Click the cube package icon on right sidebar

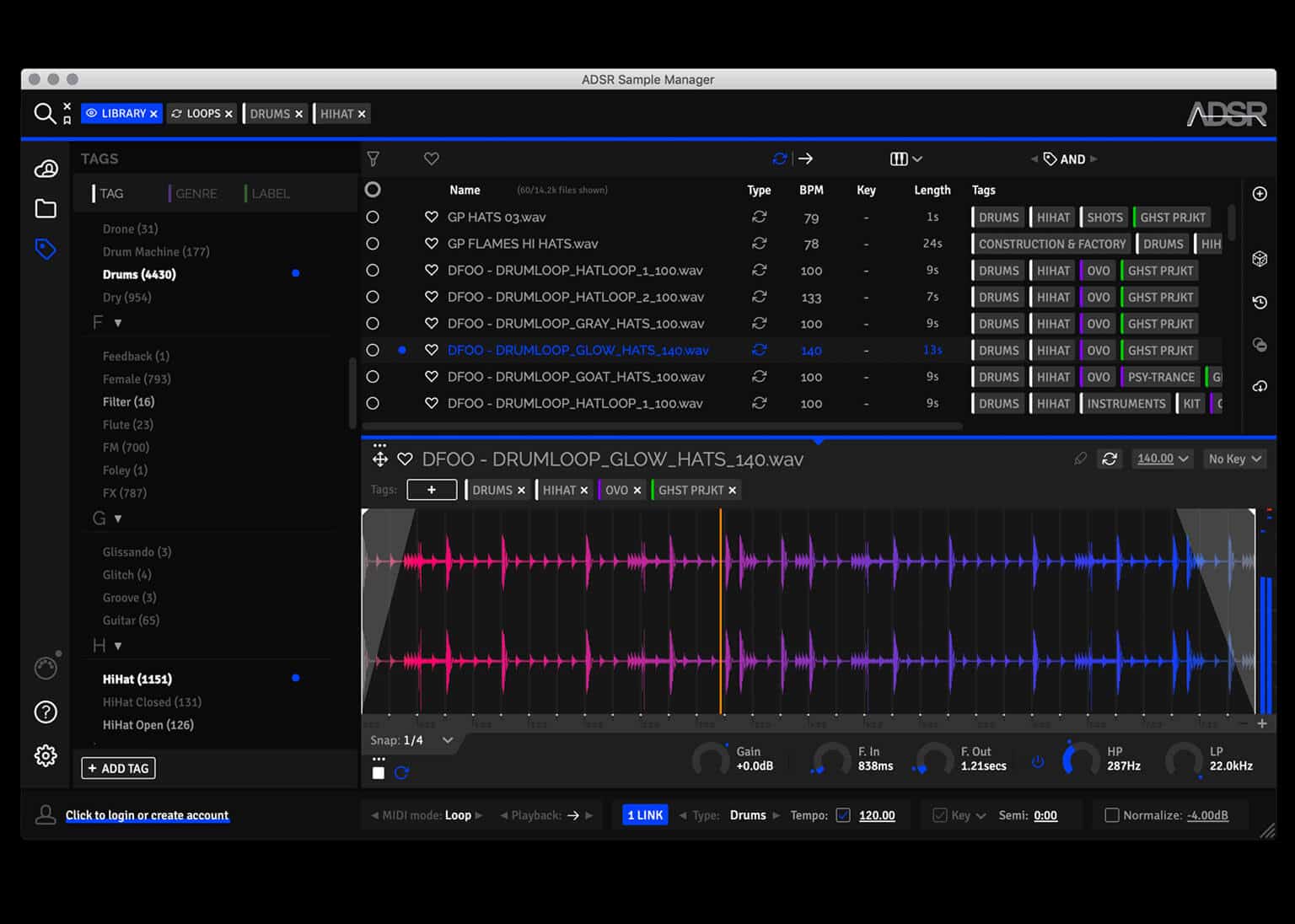pos(1260,259)
